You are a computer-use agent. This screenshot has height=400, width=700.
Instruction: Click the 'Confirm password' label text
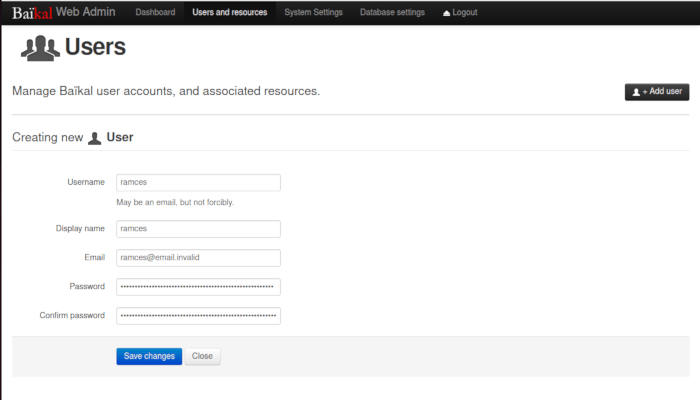click(x=72, y=316)
